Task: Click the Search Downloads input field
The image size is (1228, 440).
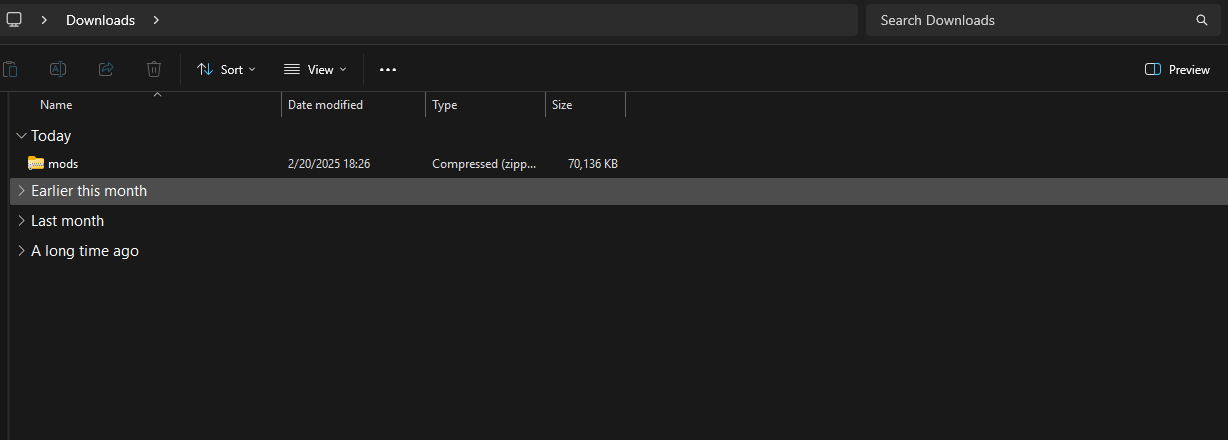Action: (x=1030, y=20)
